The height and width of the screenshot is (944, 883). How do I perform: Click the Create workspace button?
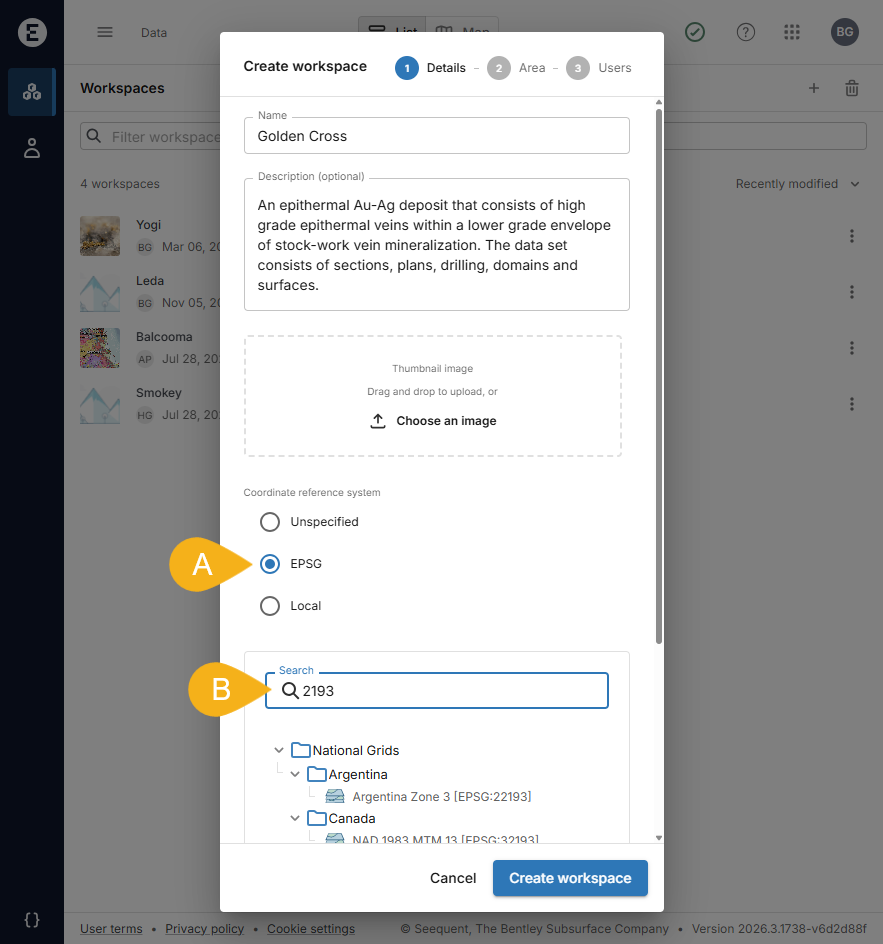[570, 878]
